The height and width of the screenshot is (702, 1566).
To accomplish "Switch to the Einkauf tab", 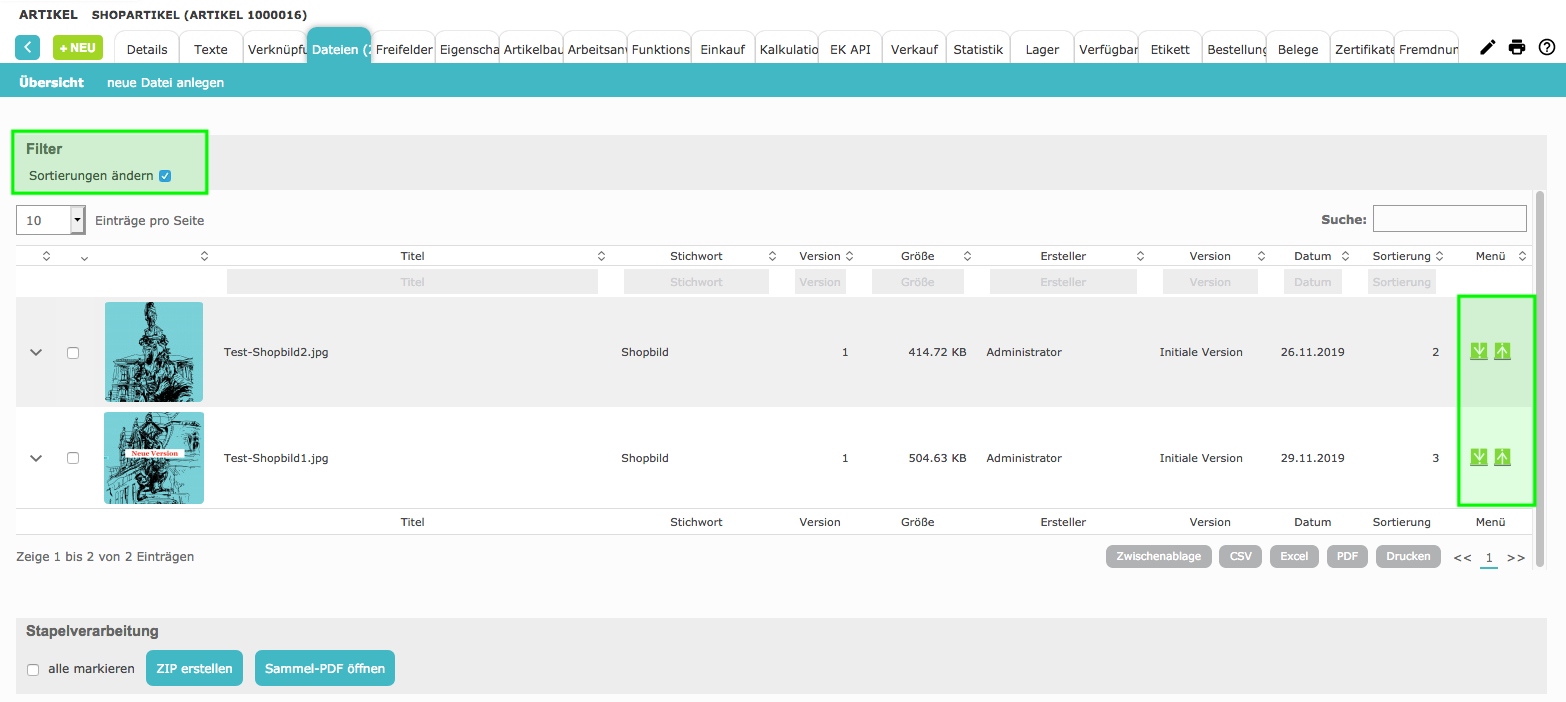I will (722, 49).
